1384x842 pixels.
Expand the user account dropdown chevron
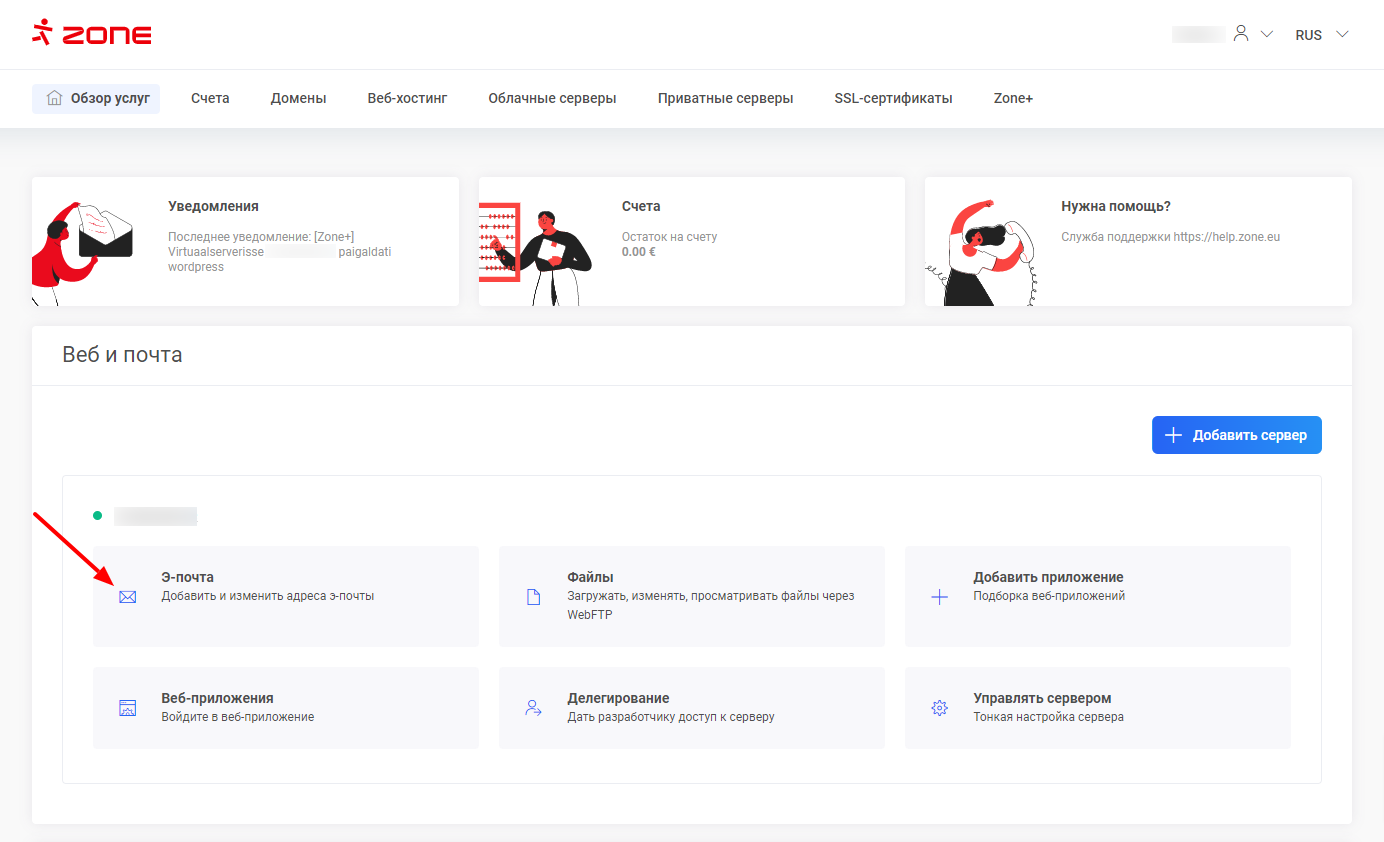[x=1267, y=34]
